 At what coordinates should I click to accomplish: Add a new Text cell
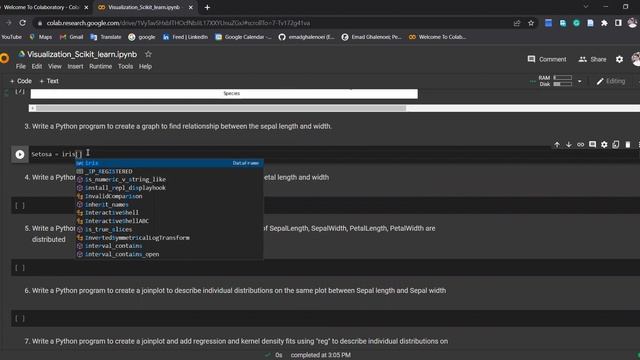coord(49,81)
